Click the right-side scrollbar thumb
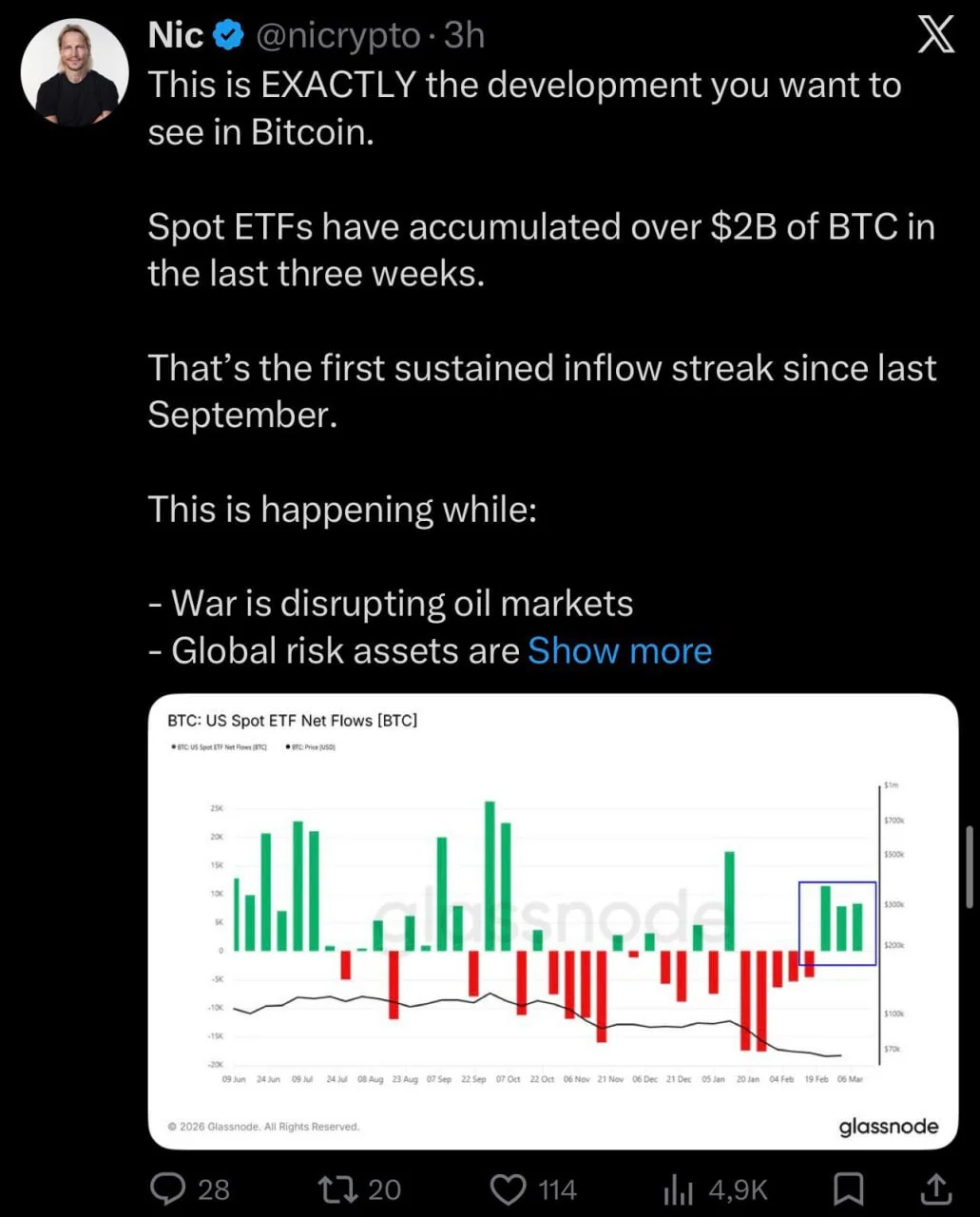The image size is (980, 1217). (969, 866)
